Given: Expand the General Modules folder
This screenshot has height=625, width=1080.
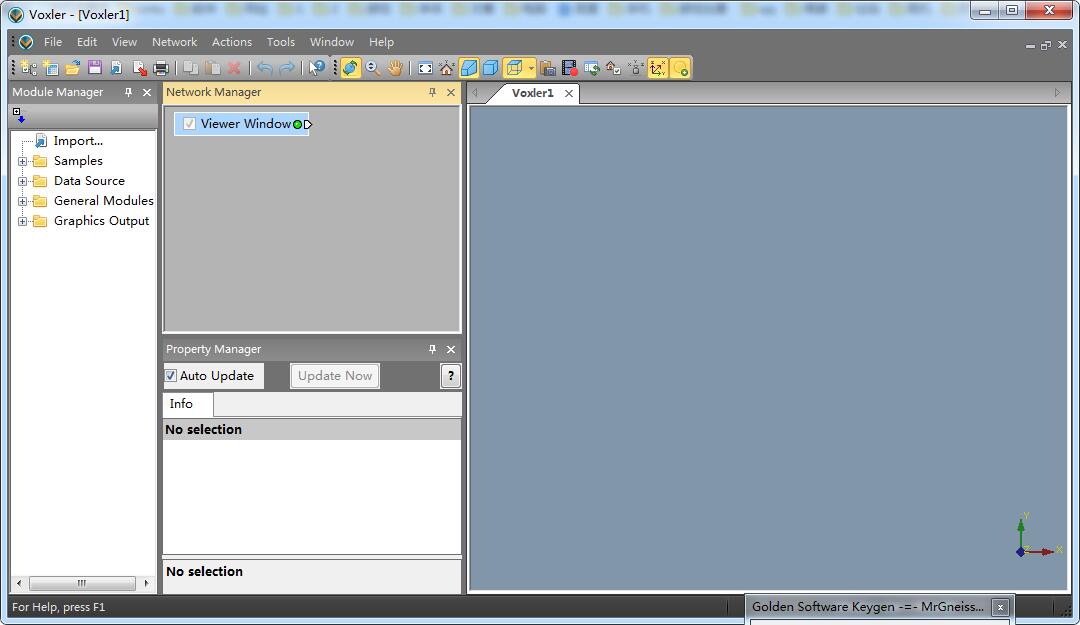Looking at the screenshot, I should tap(23, 201).
